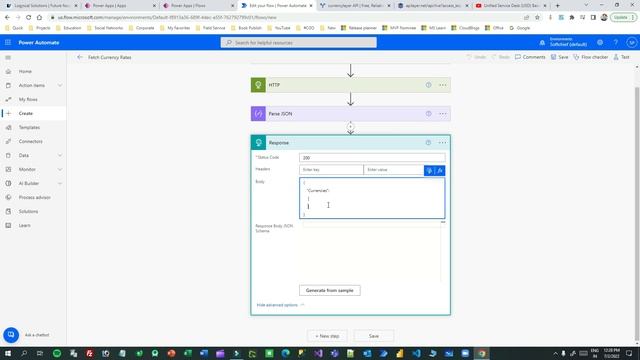Viewport: 640px width, 360px height.
Task: Reload the page in browser
Action: (28, 18)
